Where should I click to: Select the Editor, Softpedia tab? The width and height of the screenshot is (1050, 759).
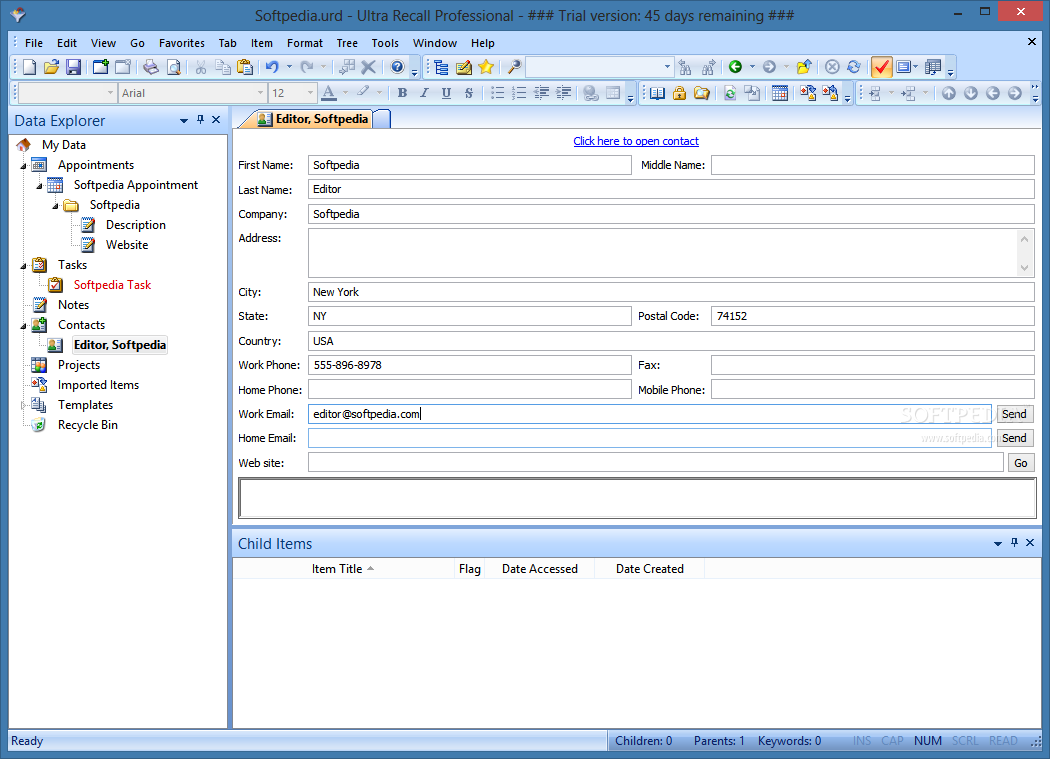click(x=313, y=119)
